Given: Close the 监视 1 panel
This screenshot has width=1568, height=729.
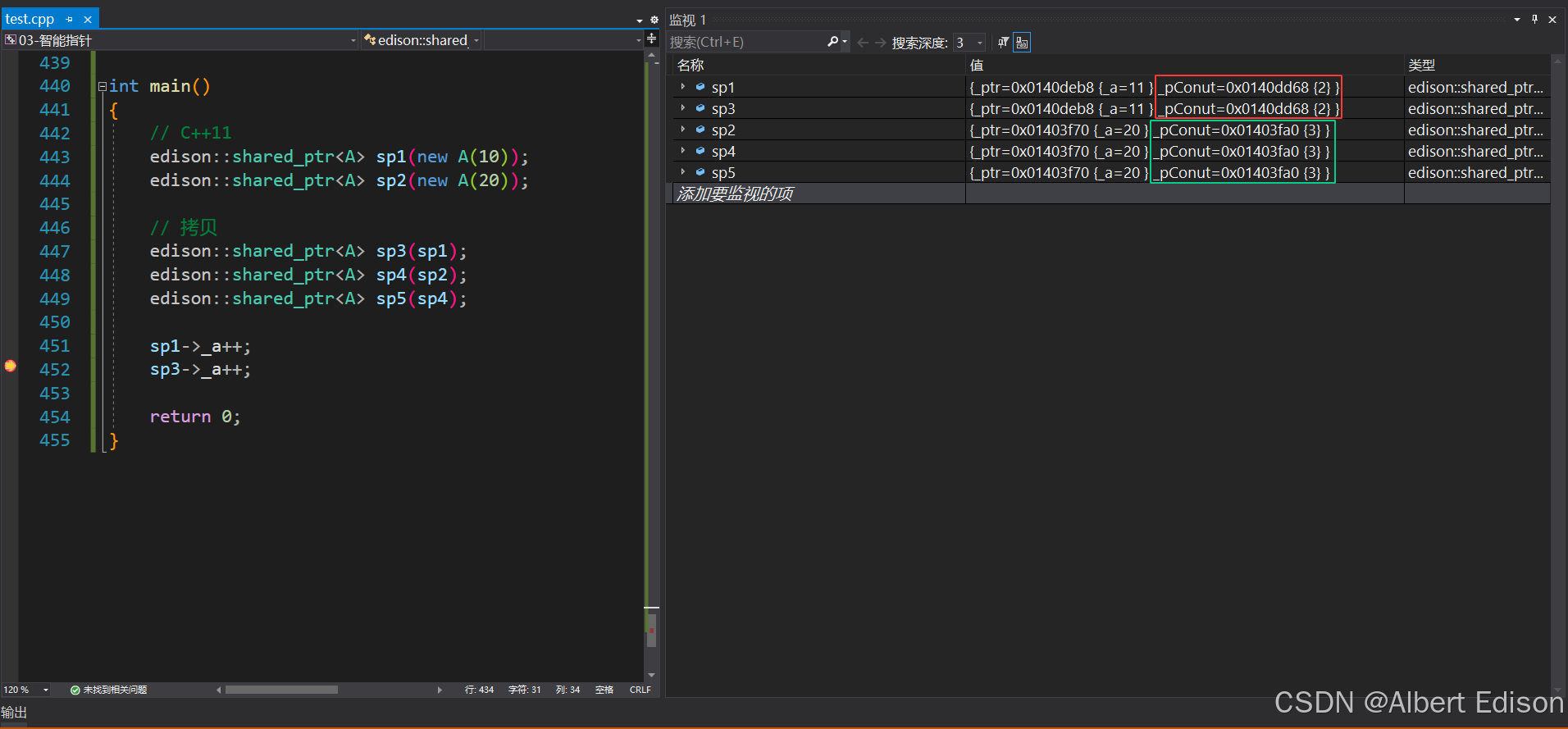Looking at the screenshot, I should pyautogui.click(x=1552, y=19).
